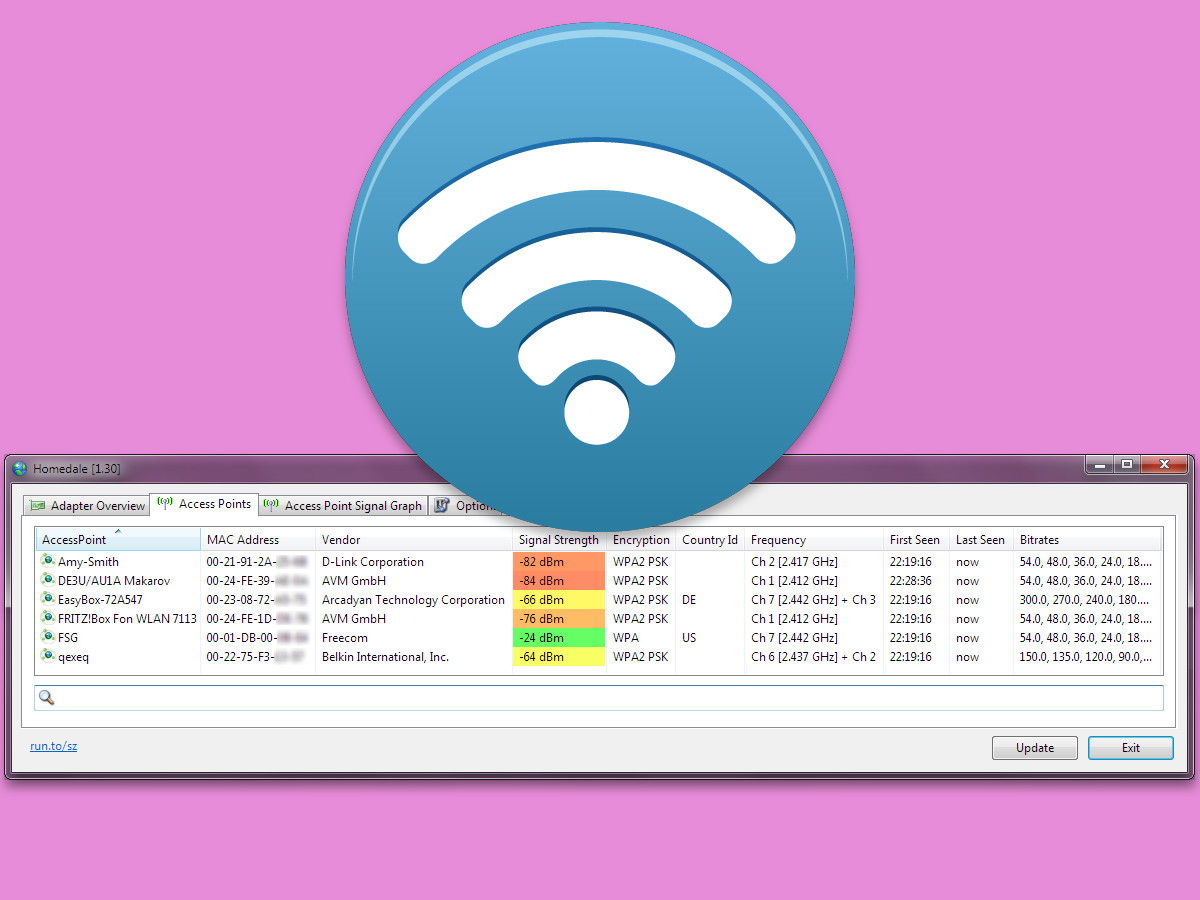
Task: Select the FRITZ!Box Fon WLAN 7113 name
Action: pyautogui.click(x=127, y=619)
